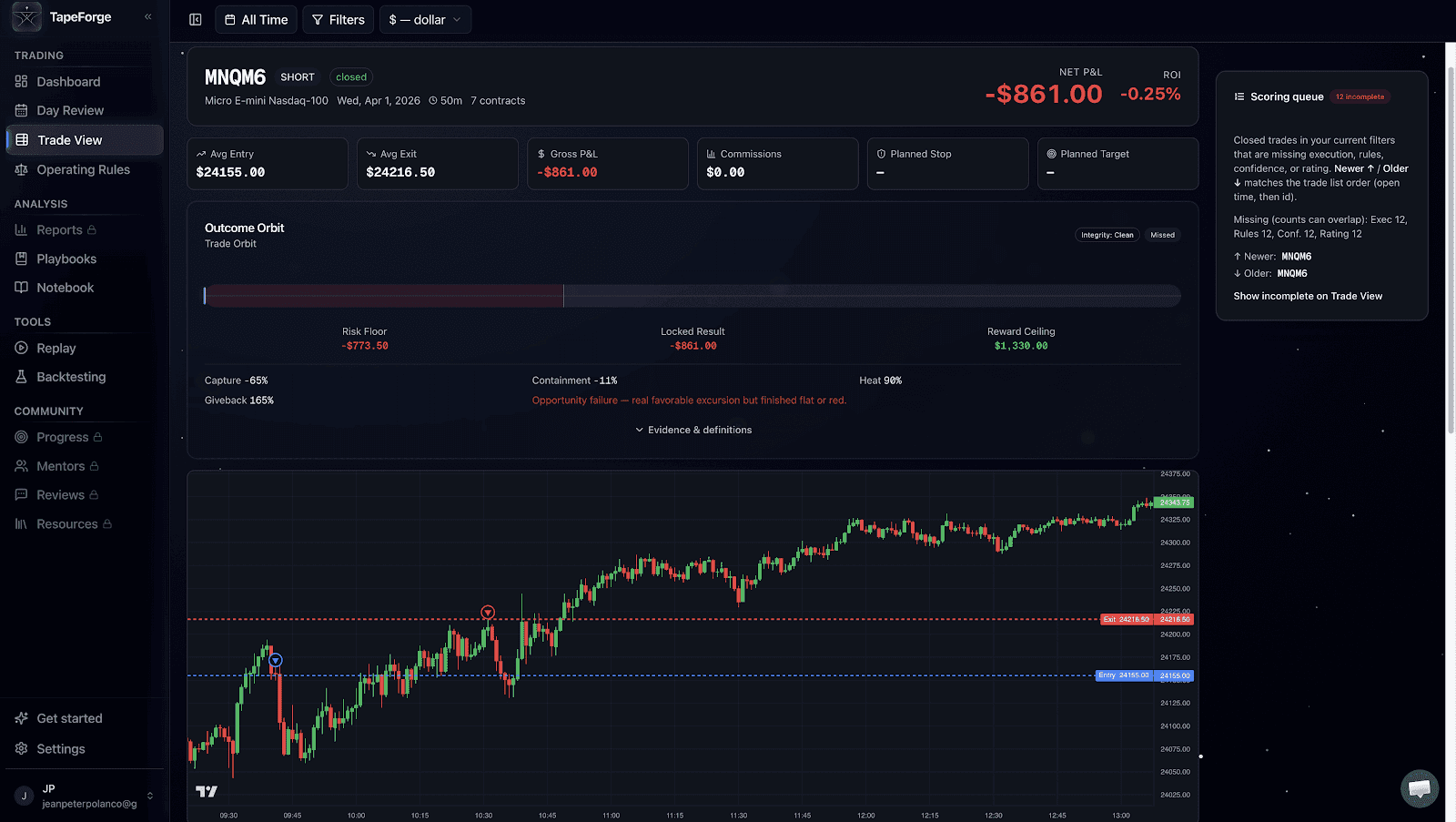Viewport: 1456px width, 822px height.
Task: Click the red exit marker on chart
Action: pos(488,613)
